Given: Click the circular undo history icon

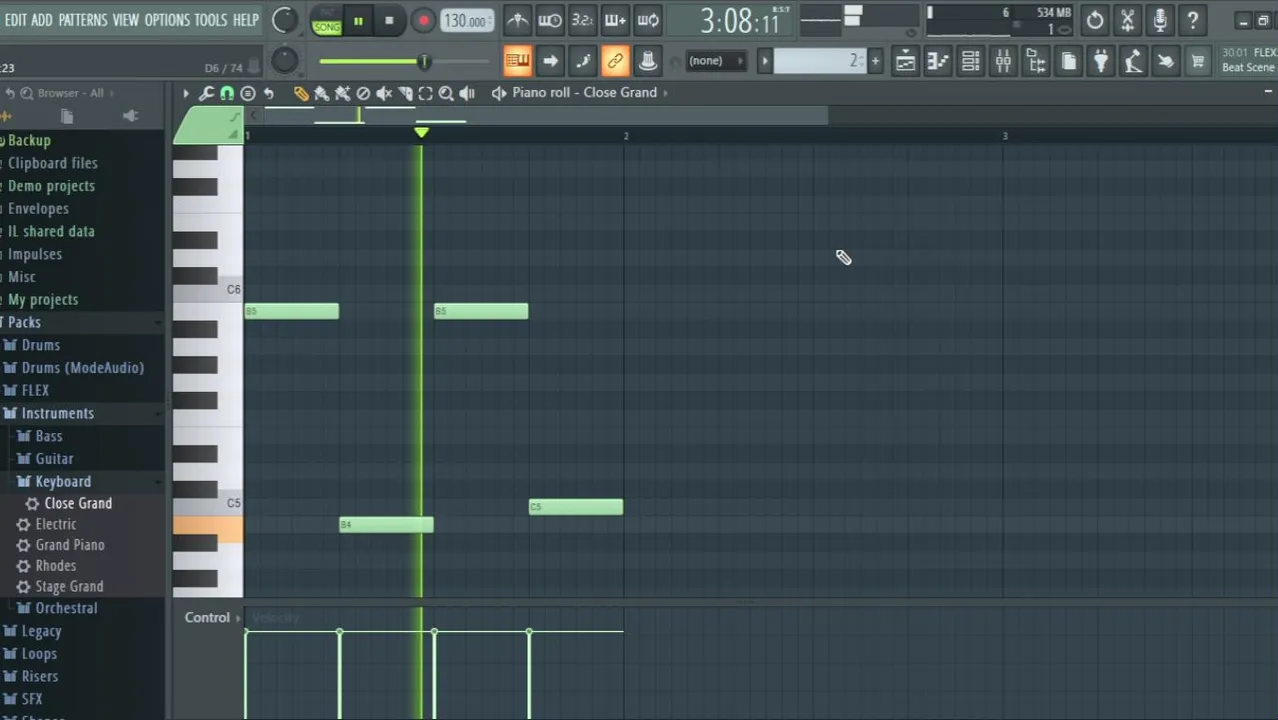Looking at the screenshot, I should pyautogui.click(x=1095, y=20).
